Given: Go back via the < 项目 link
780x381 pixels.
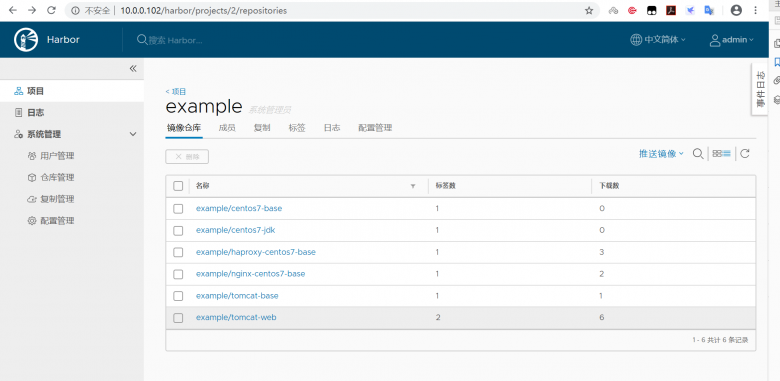Looking at the screenshot, I should click(x=176, y=92).
